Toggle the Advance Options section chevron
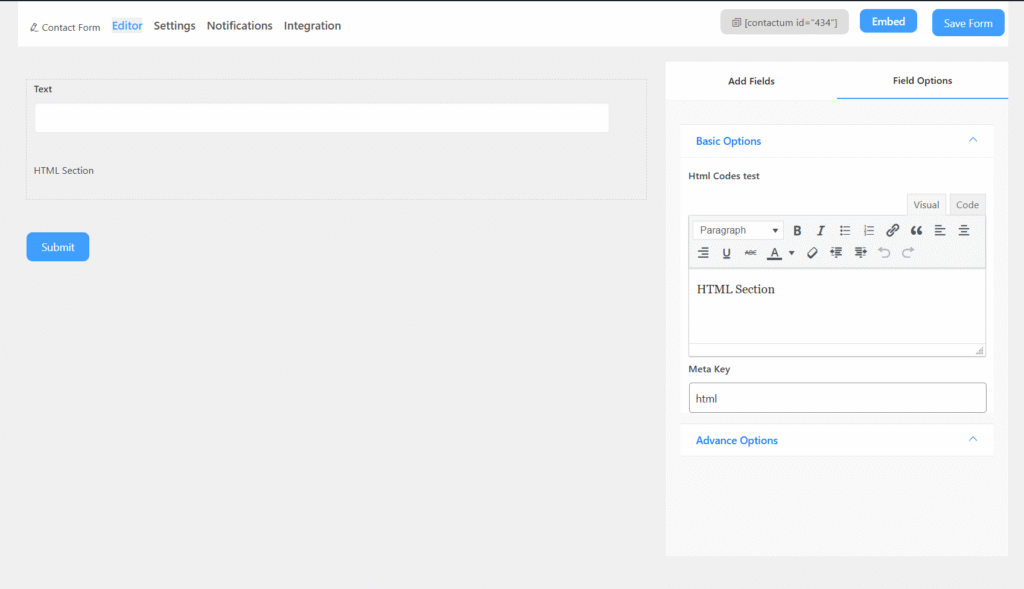 click(x=973, y=440)
